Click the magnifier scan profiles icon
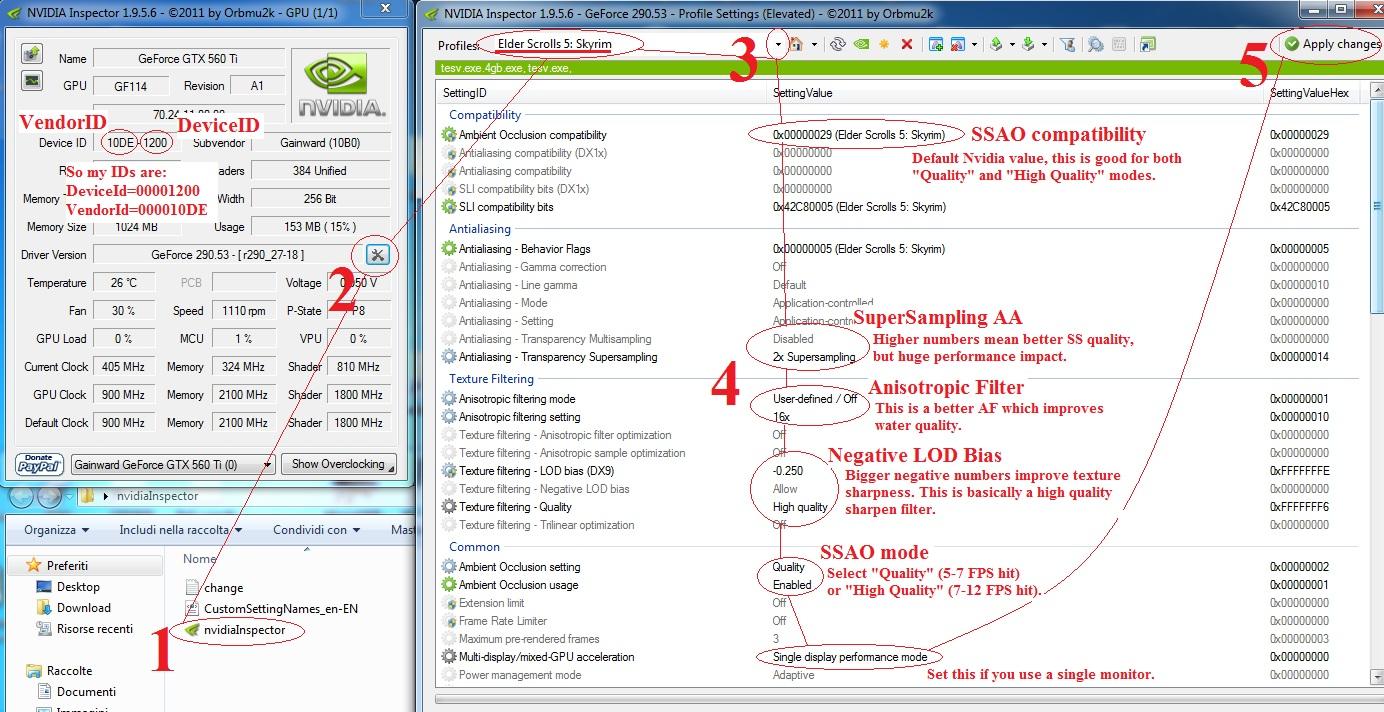The width and height of the screenshot is (1384, 712). [x=1095, y=44]
